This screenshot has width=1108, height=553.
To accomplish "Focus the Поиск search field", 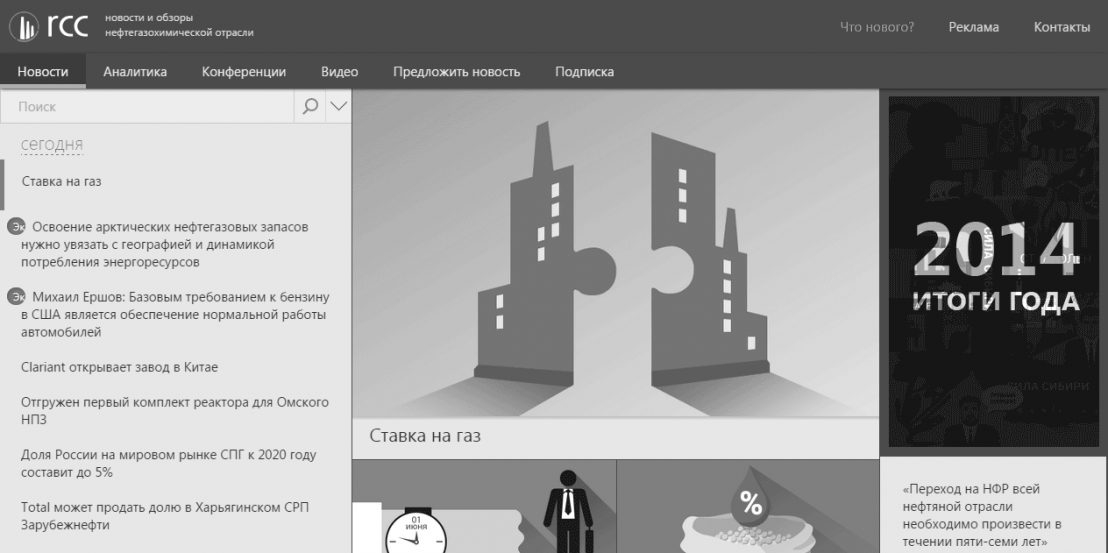I will click(x=147, y=107).
